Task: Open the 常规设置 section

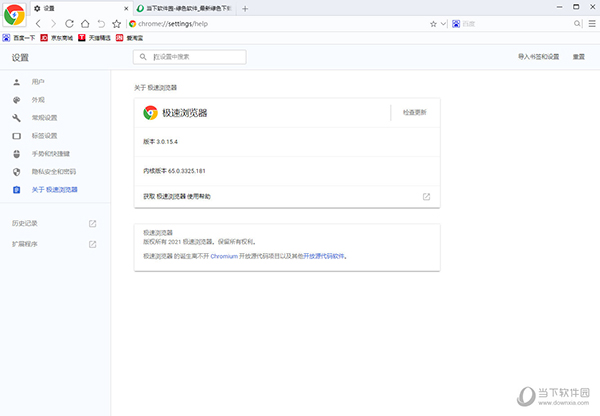Action: [55, 118]
